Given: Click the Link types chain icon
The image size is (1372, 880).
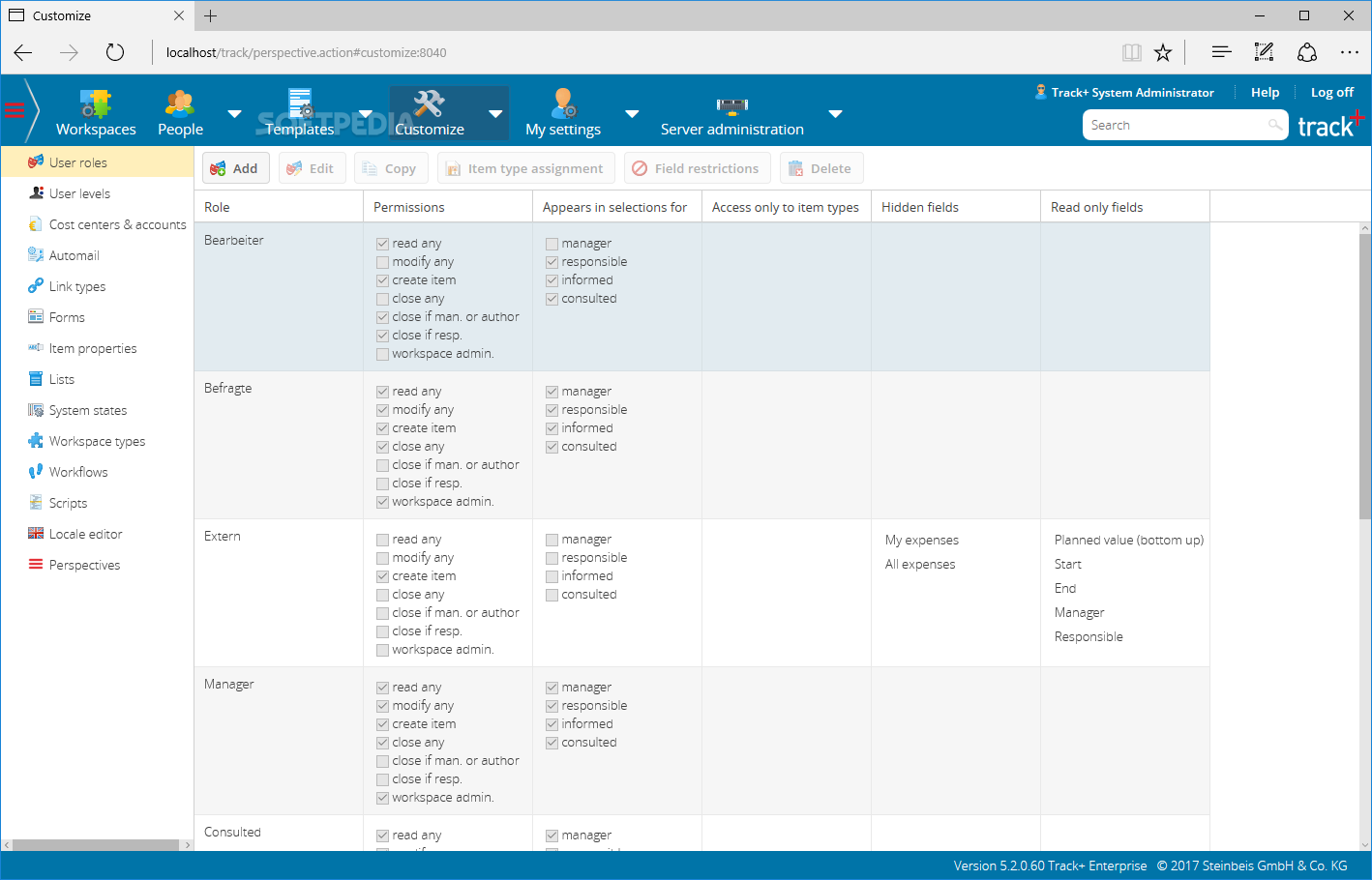Looking at the screenshot, I should pyautogui.click(x=36, y=286).
